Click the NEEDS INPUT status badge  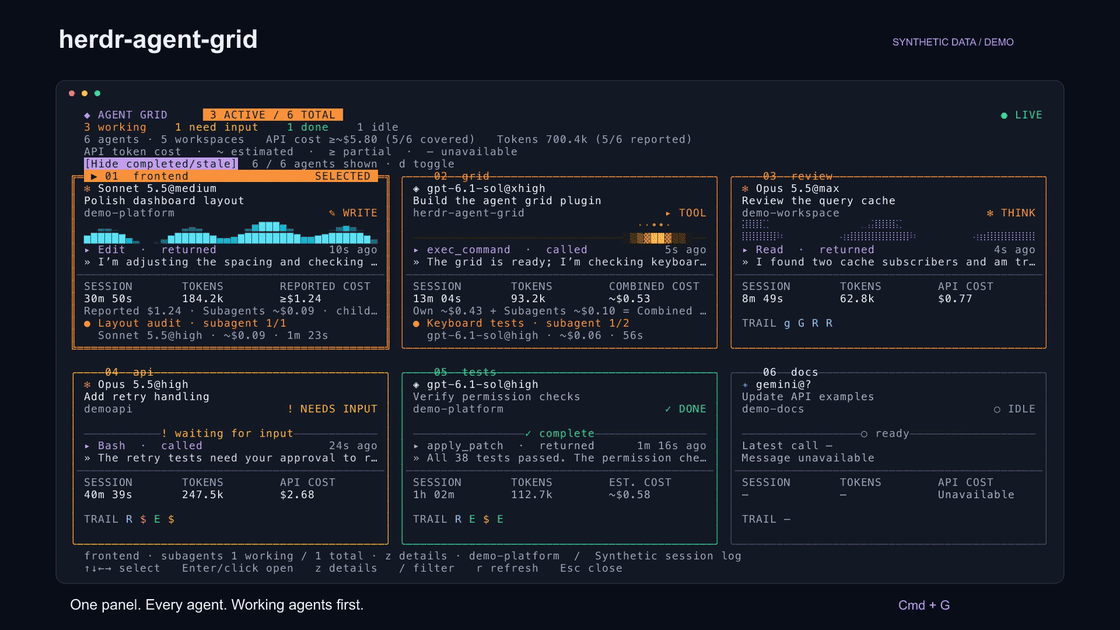click(x=332, y=409)
